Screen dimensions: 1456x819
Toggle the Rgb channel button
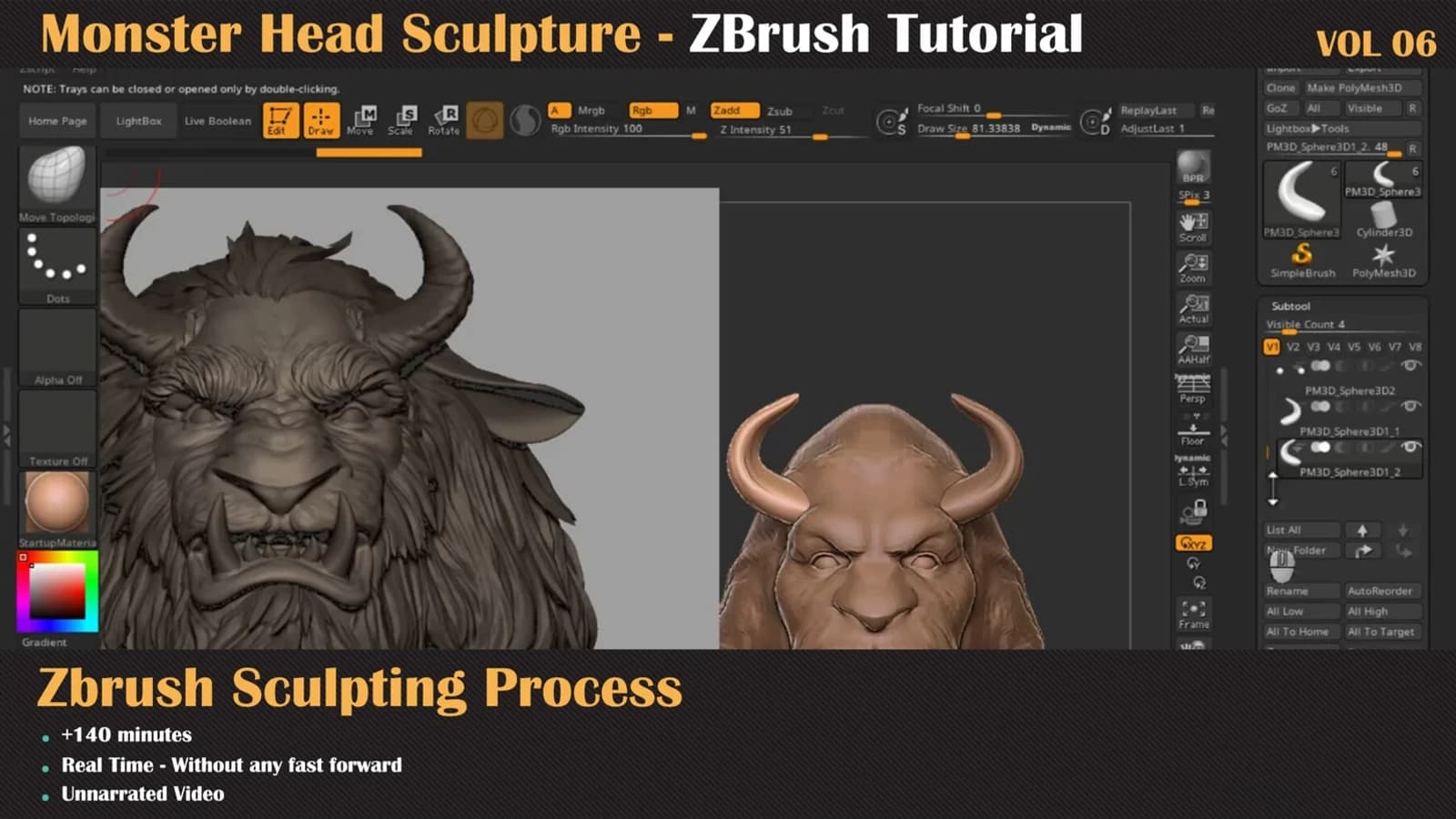652,110
